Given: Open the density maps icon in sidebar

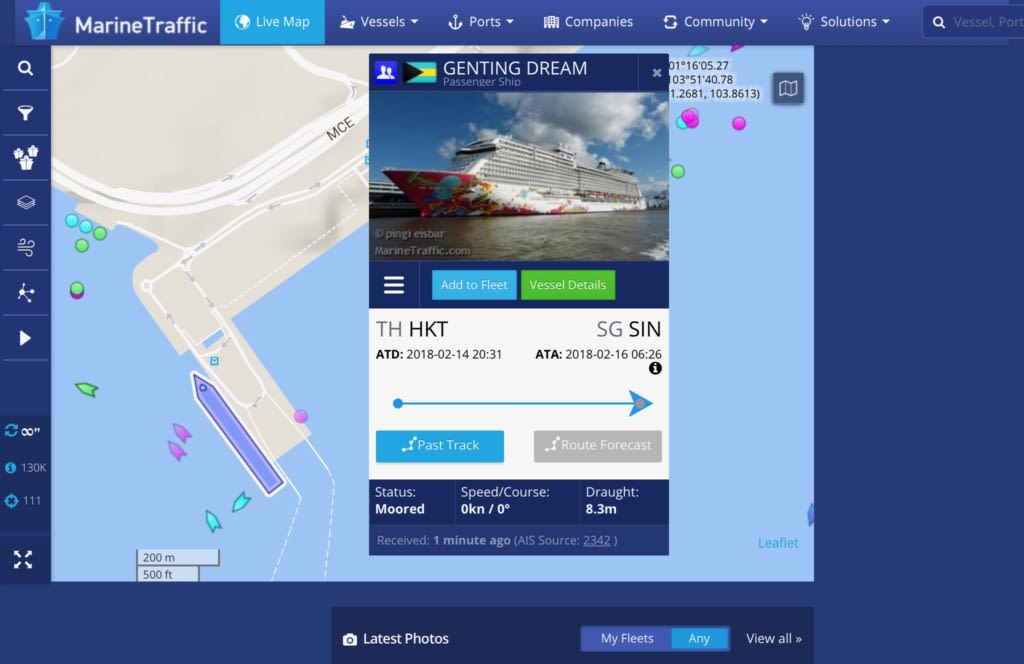Looking at the screenshot, I should [x=25, y=292].
